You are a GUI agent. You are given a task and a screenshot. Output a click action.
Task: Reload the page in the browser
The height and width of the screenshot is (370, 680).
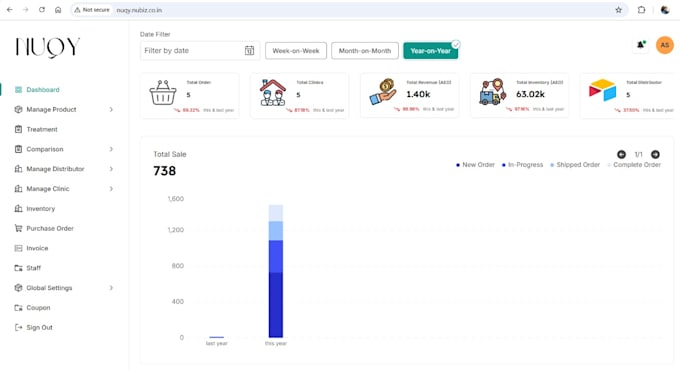[42, 10]
